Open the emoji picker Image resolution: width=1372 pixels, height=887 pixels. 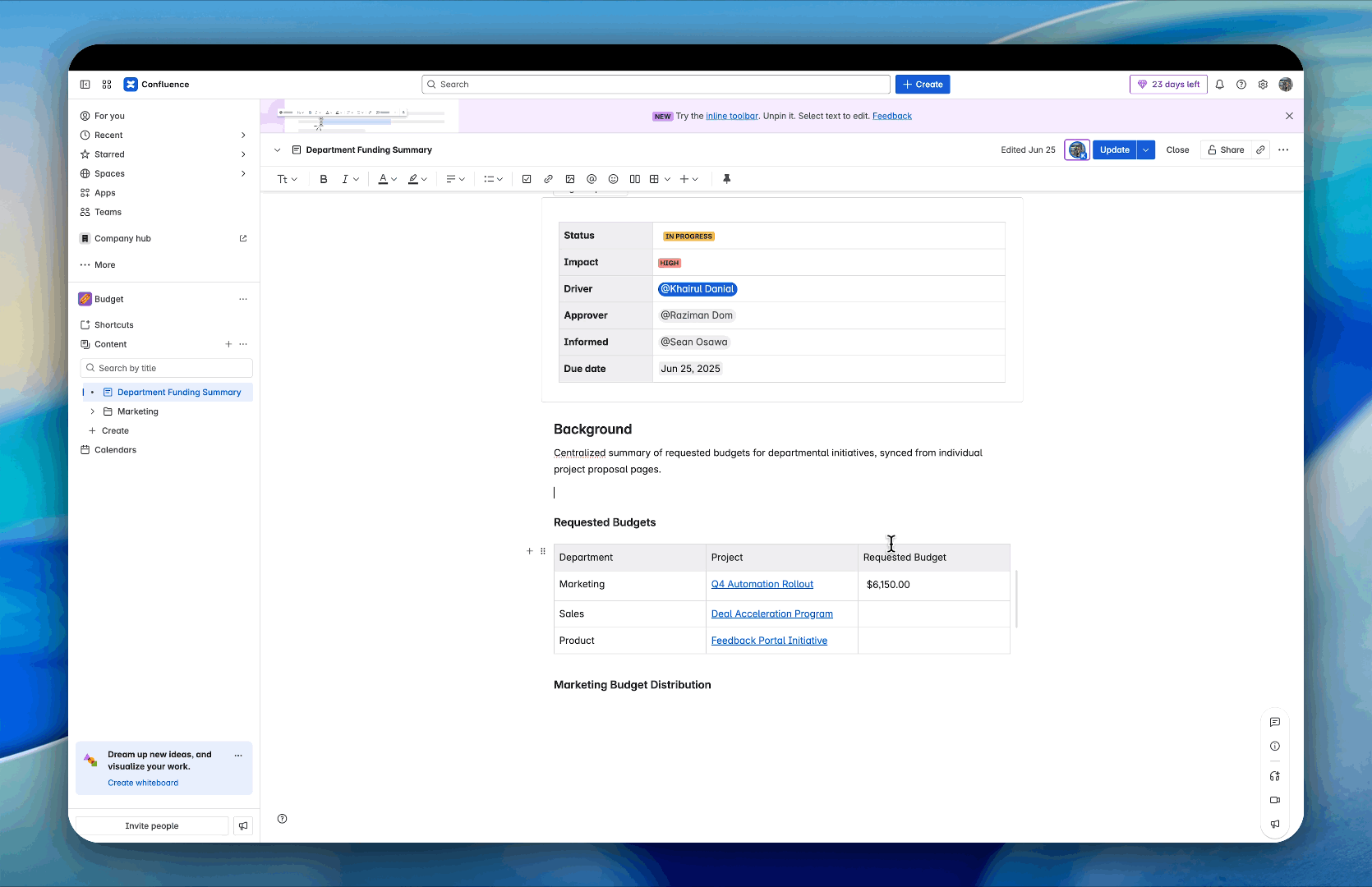coord(613,179)
